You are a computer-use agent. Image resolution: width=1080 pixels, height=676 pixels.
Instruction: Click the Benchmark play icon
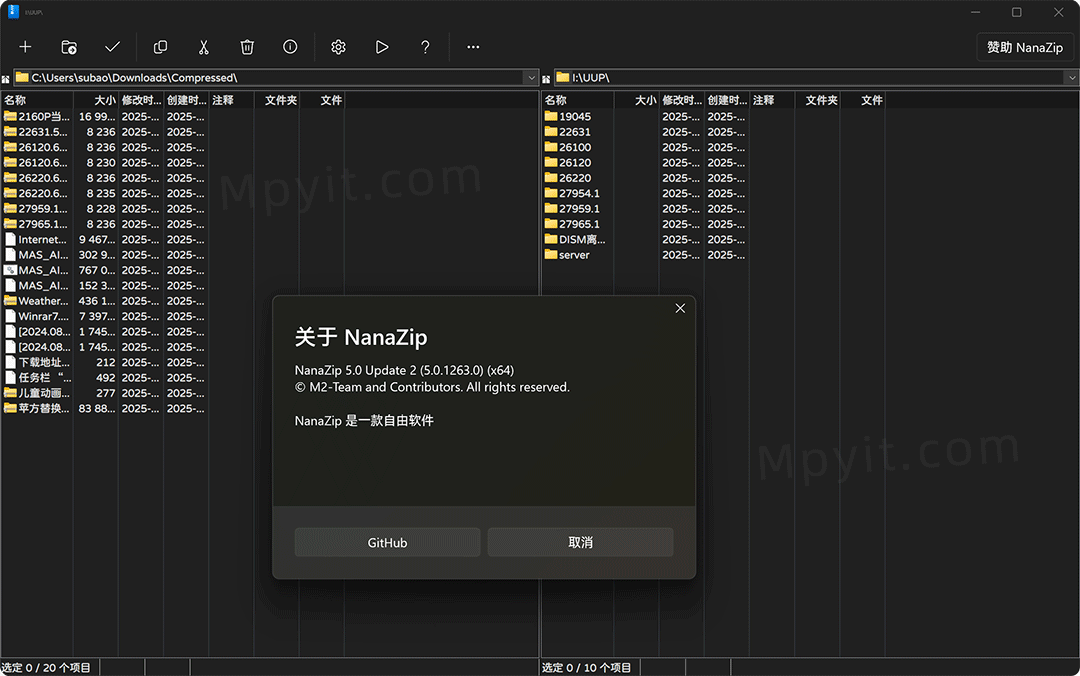pos(382,47)
